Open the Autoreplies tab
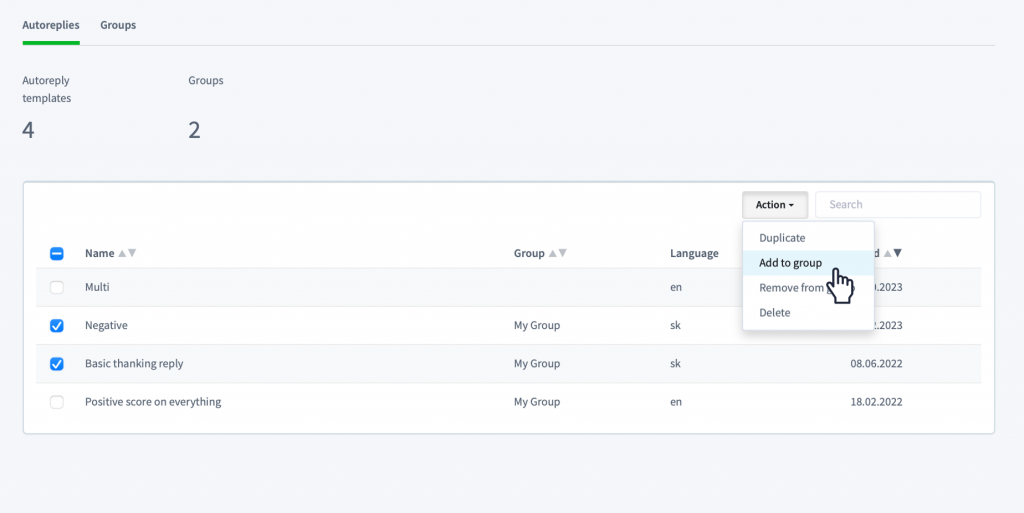This screenshot has width=1024, height=513. click(51, 25)
